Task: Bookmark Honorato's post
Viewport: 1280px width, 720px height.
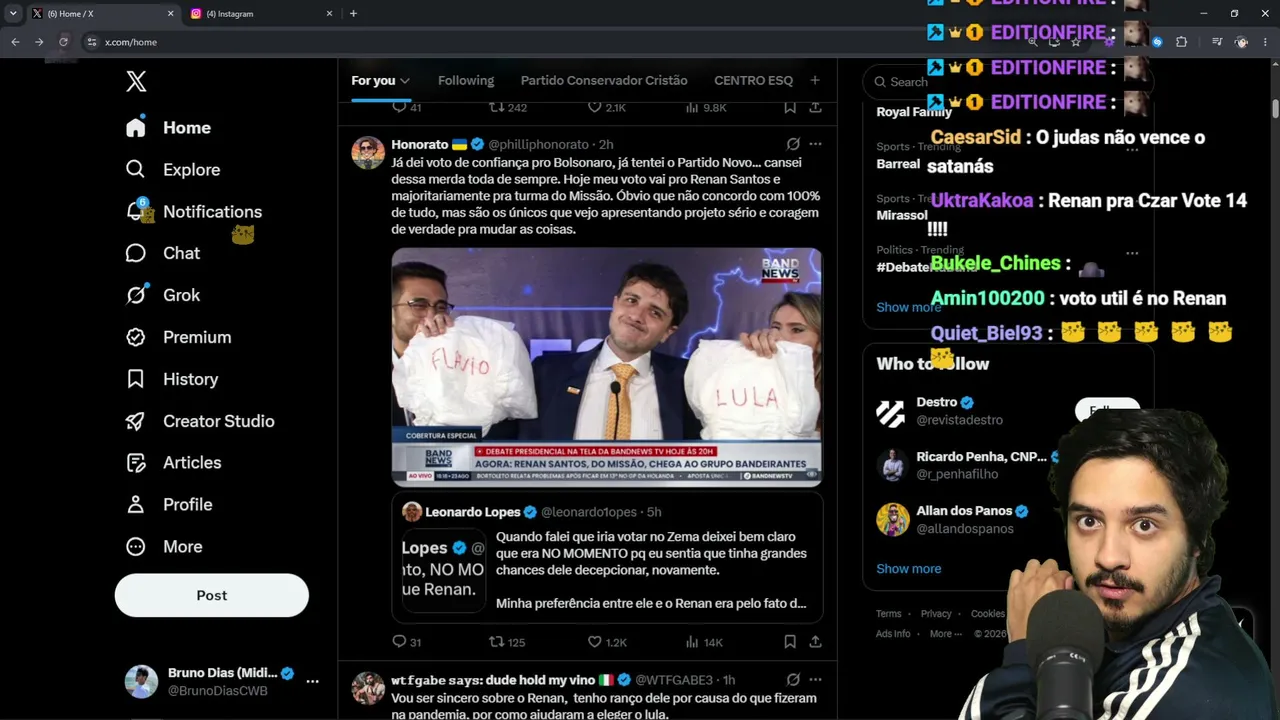Action: click(x=790, y=642)
